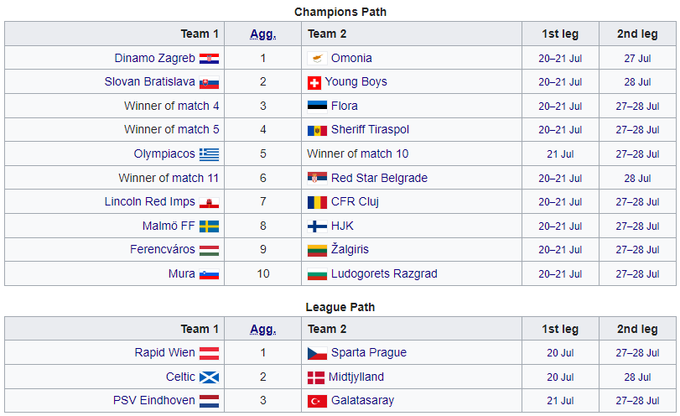The image size is (680, 416).
Task: Click the Rapid Wien team link
Action: click(164, 353)
